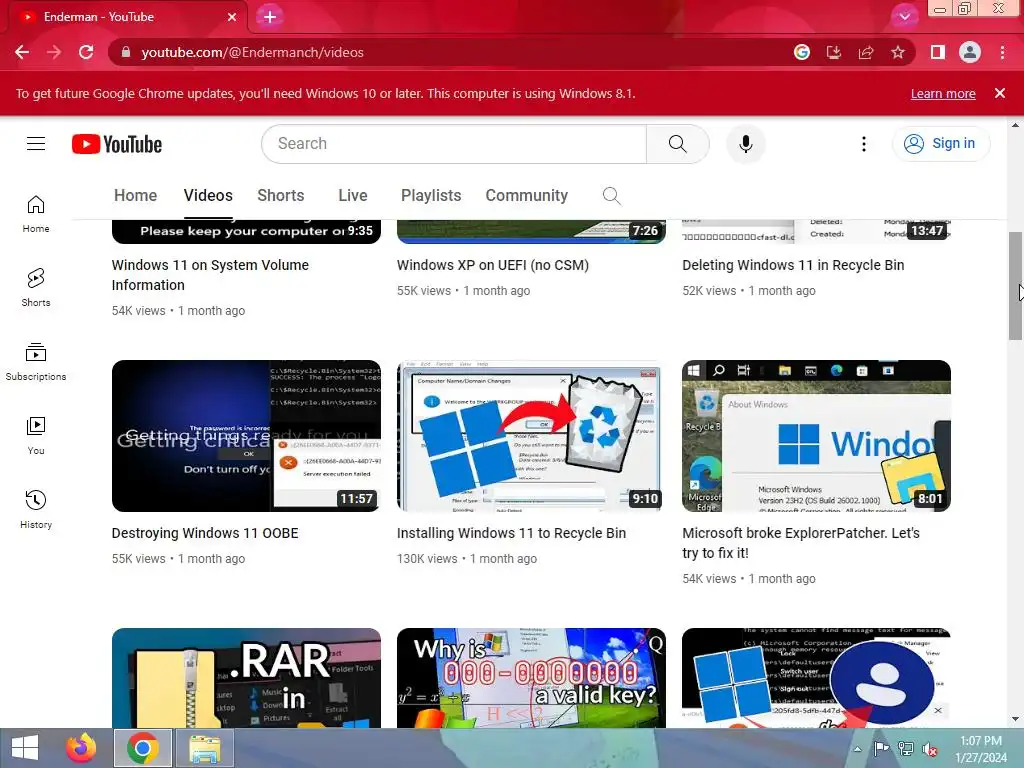Click the Installing Windows 11 Recycle Bin thumbnail

[x=531, y=436]
